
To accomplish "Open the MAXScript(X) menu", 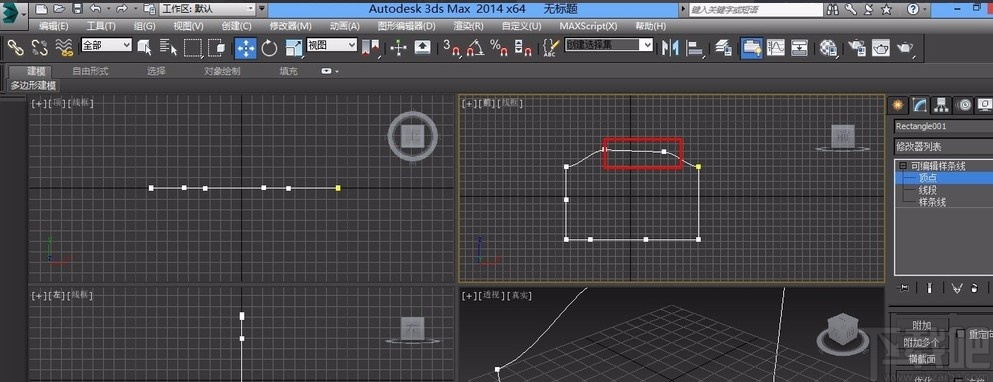I will [x=588, y=26].
